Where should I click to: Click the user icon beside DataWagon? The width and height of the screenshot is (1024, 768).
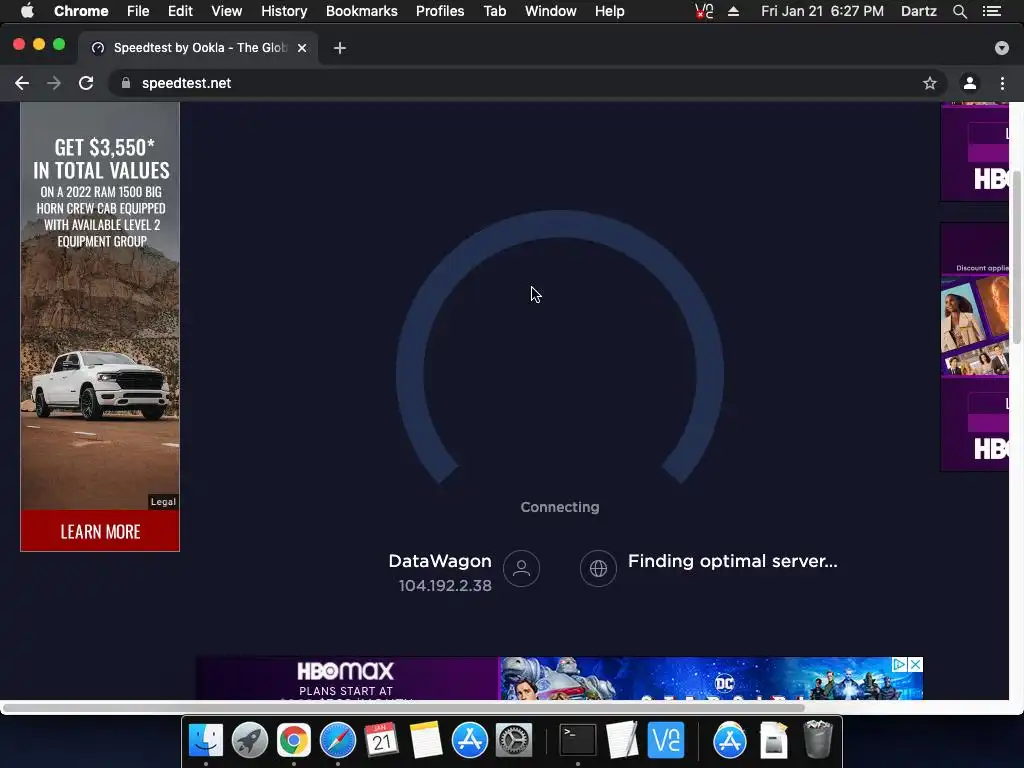tap(521, 568)
